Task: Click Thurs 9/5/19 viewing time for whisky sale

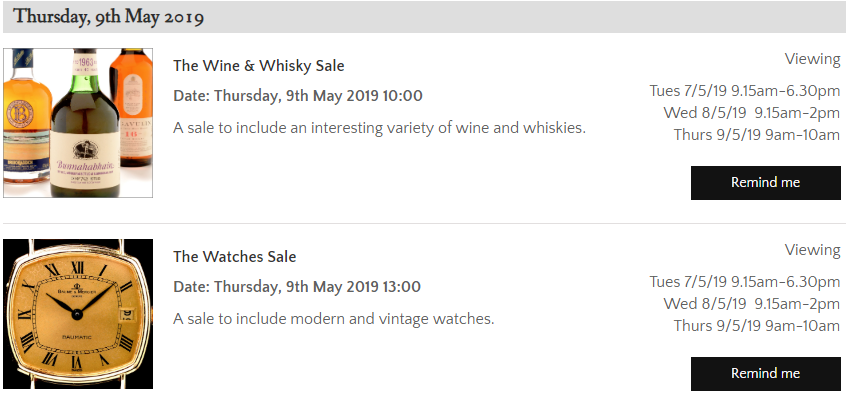Action: click(x=756, y=134)
